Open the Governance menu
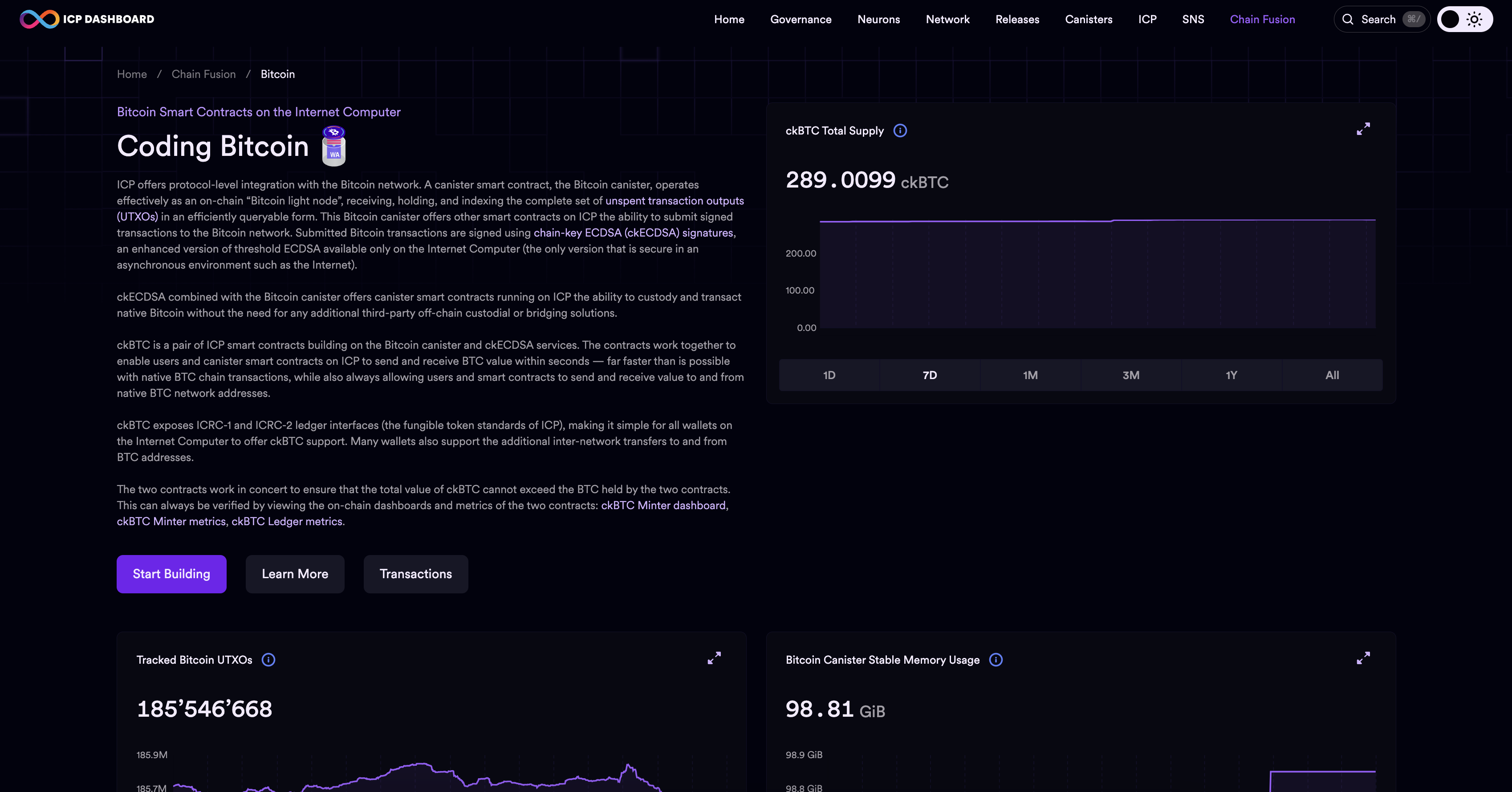This screenshot has height=792, width=1512. (x=801, y=19)
